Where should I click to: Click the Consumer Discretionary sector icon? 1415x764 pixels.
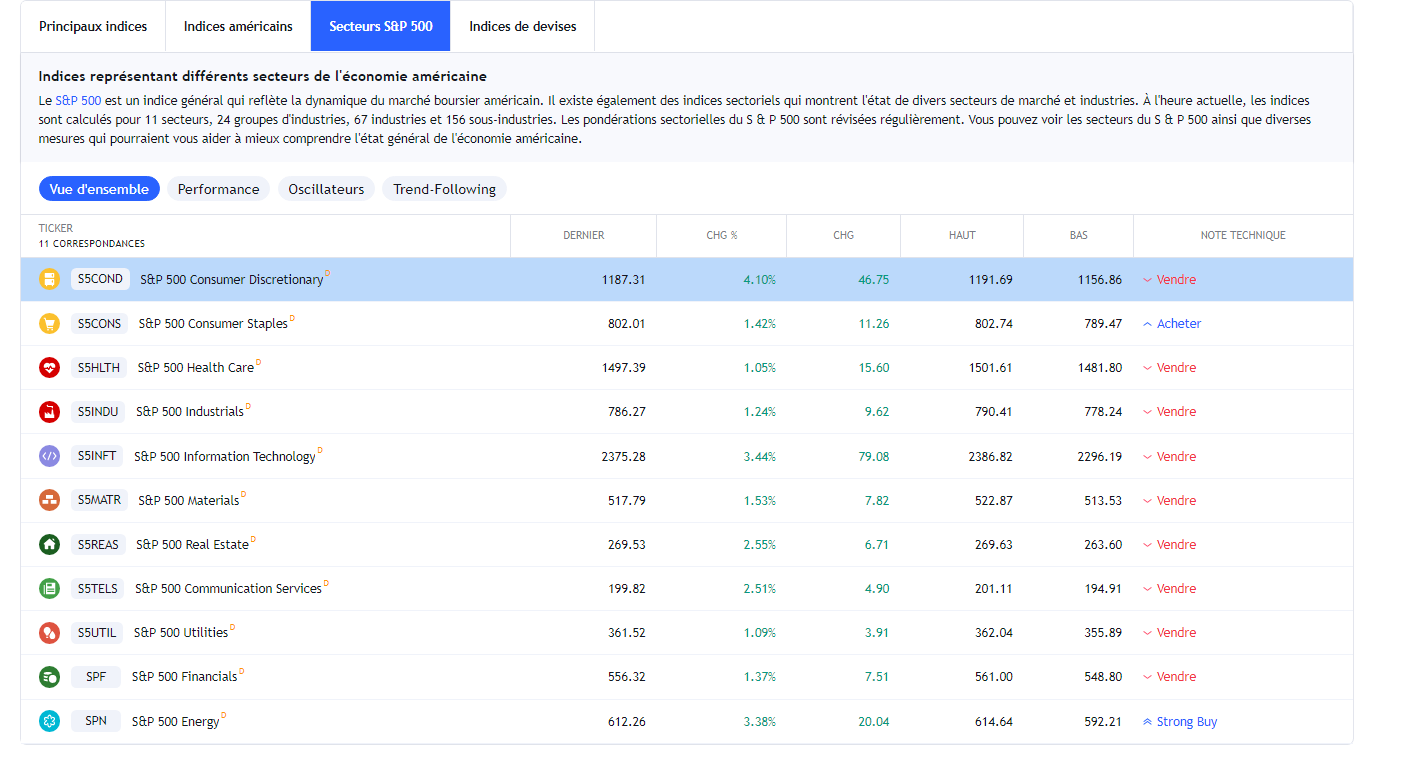pos(49,279)
